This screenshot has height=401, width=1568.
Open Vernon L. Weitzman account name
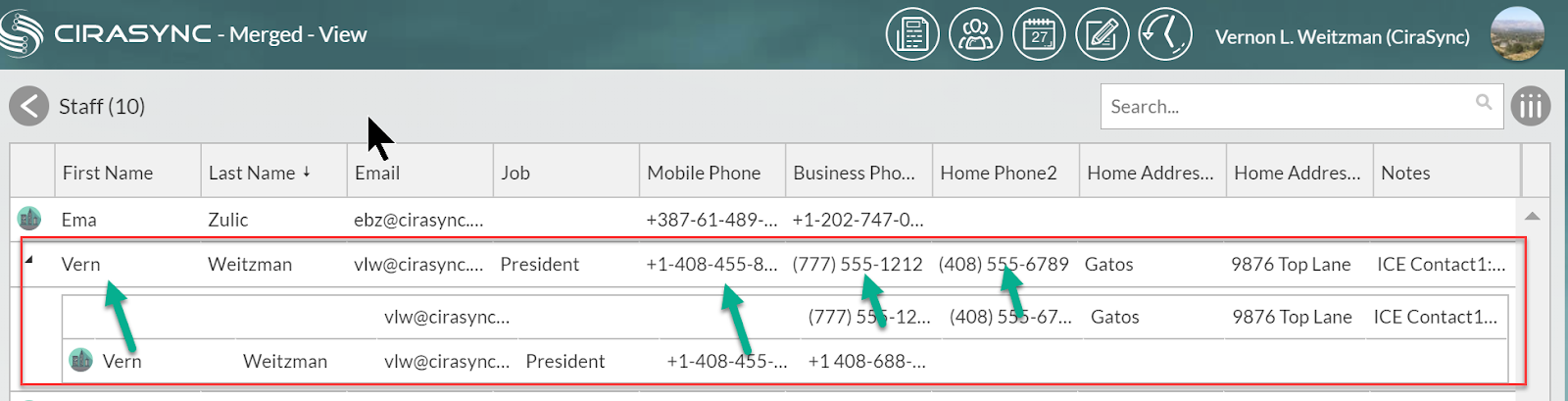(1342, 37)
